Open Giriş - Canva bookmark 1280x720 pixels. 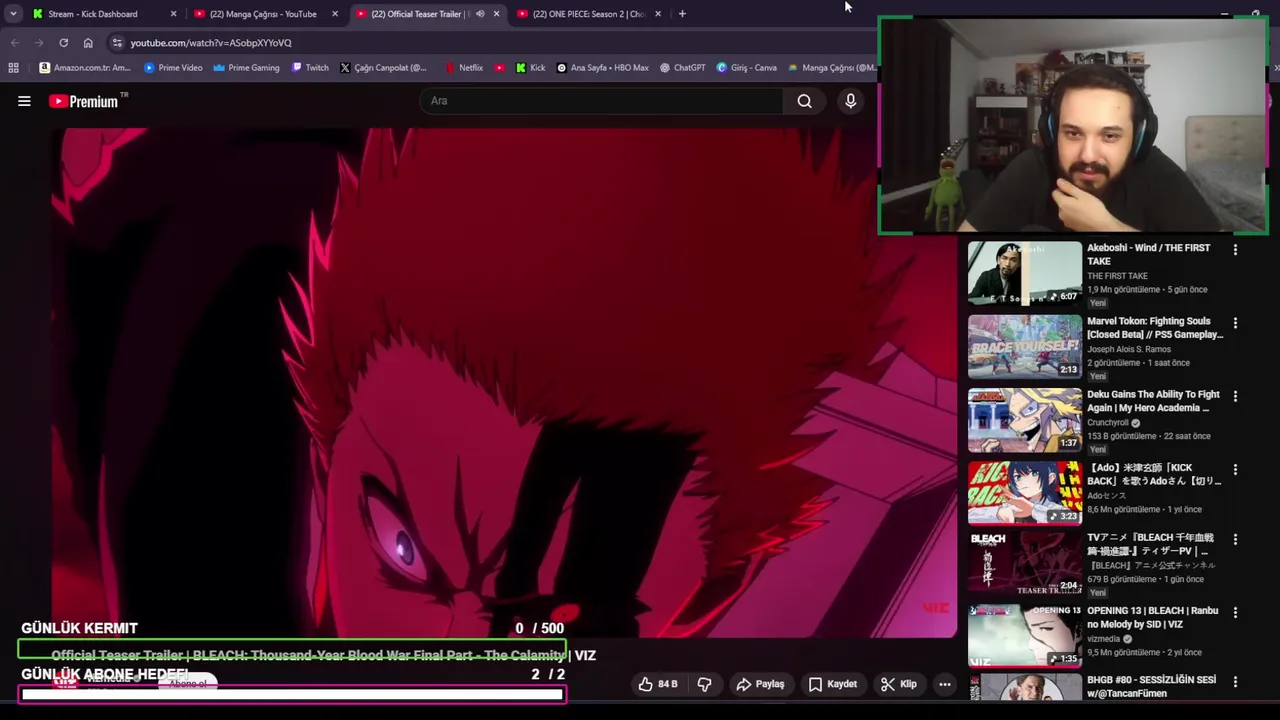pos(746,68)
